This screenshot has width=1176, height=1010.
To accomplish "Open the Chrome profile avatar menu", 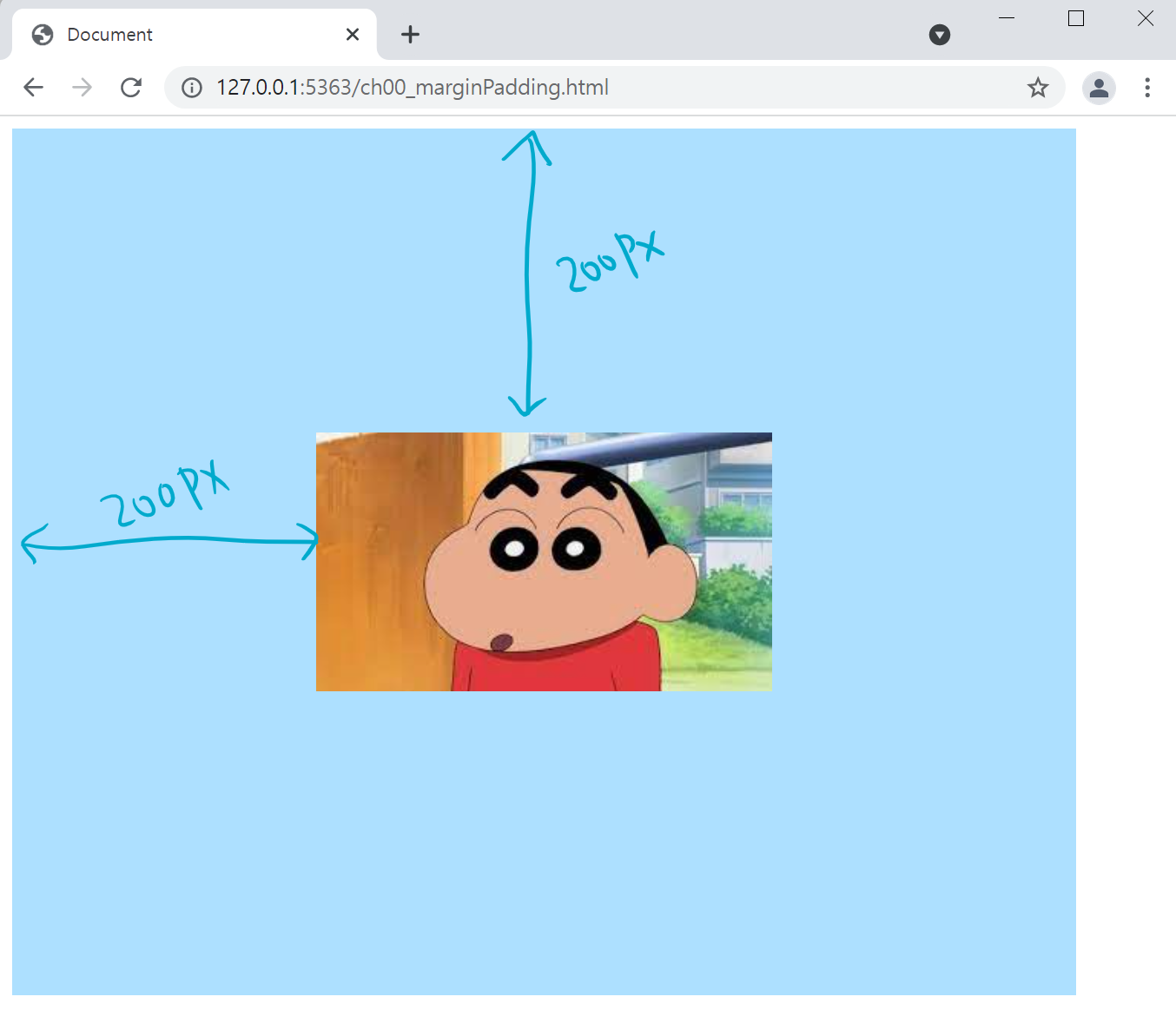I will click(x=1099, y=88).
